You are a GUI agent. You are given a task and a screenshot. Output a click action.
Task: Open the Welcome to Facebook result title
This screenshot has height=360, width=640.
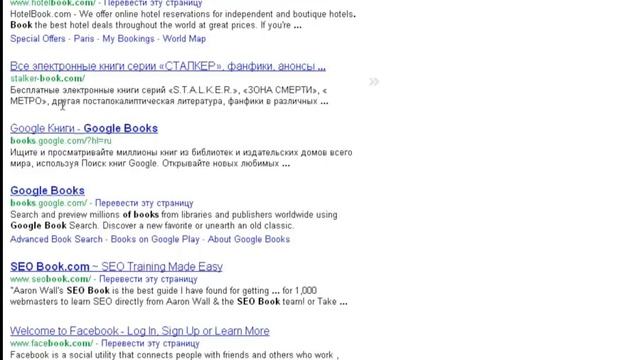pos(140,331)
